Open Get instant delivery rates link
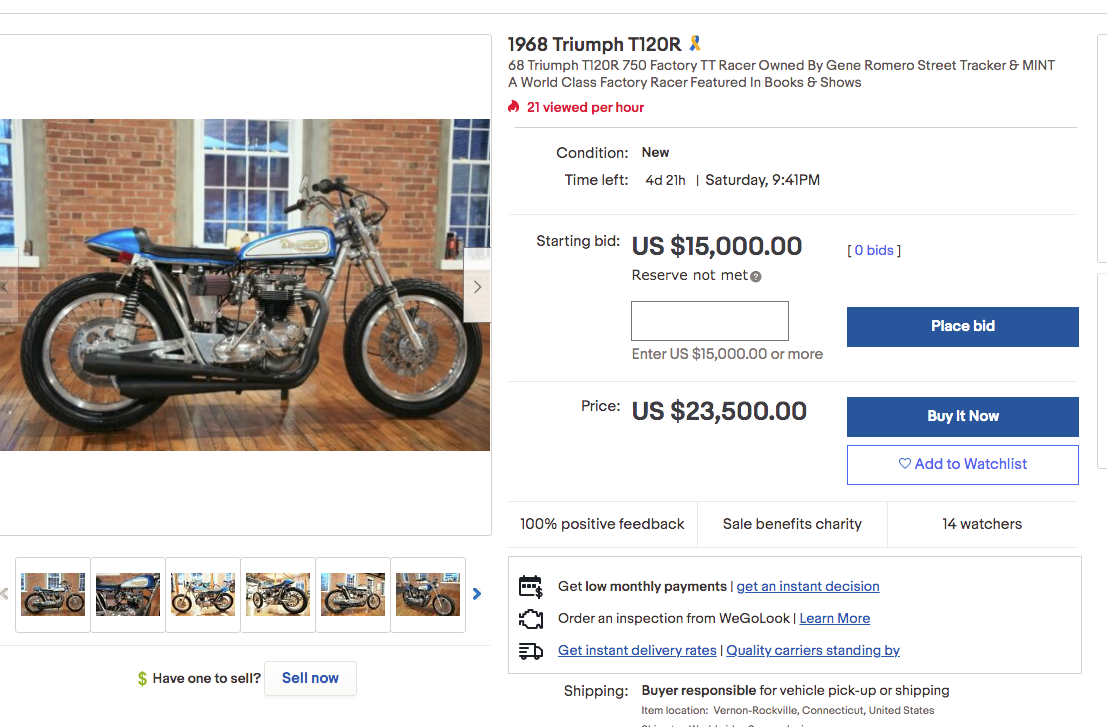This screenshot has width=1107, height=727. (637, 650)
